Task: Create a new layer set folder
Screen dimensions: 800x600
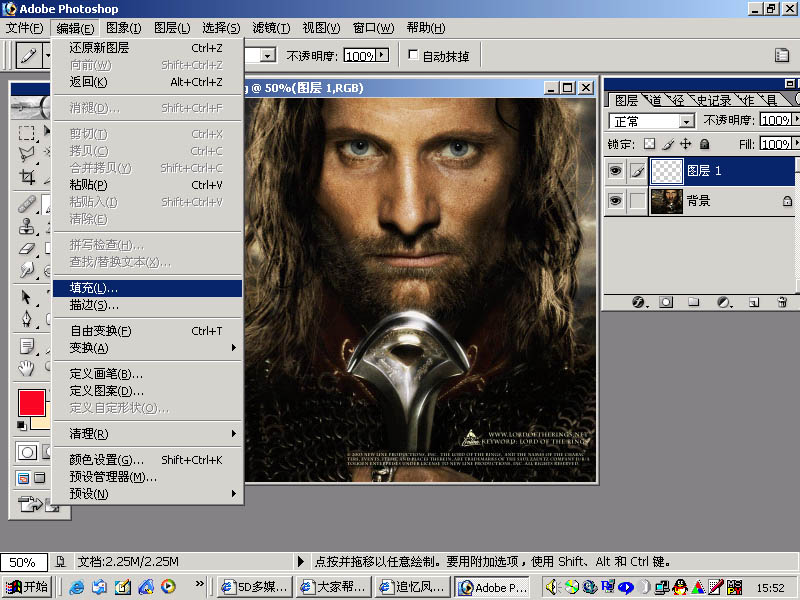Action: pos(693,302)
